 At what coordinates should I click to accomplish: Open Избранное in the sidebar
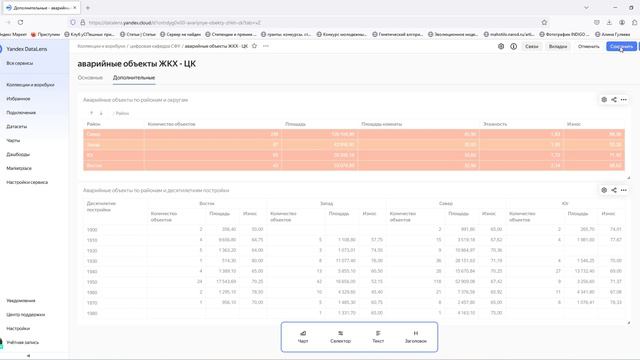click(18, 99)
